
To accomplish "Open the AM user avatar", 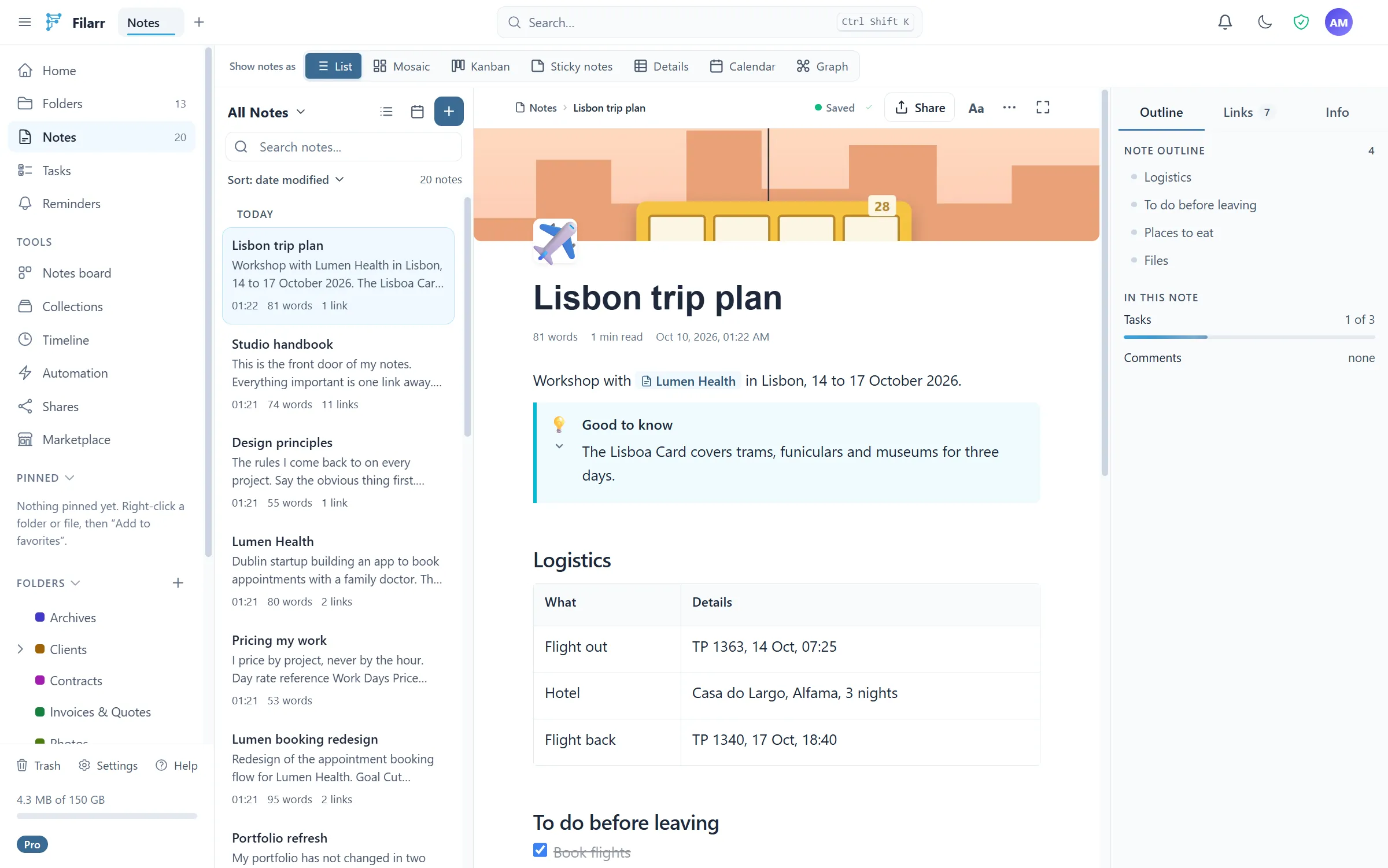I will coord(1338,23).
